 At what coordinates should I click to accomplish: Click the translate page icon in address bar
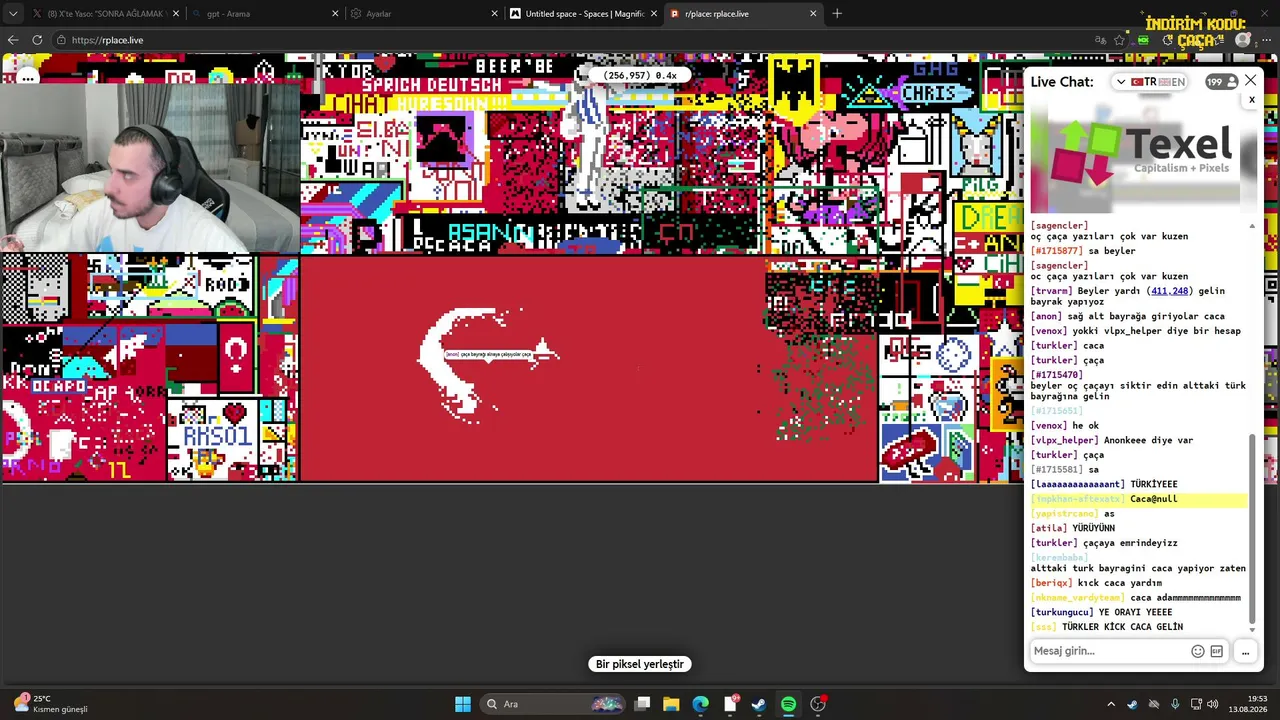(x=1100, y=40)
